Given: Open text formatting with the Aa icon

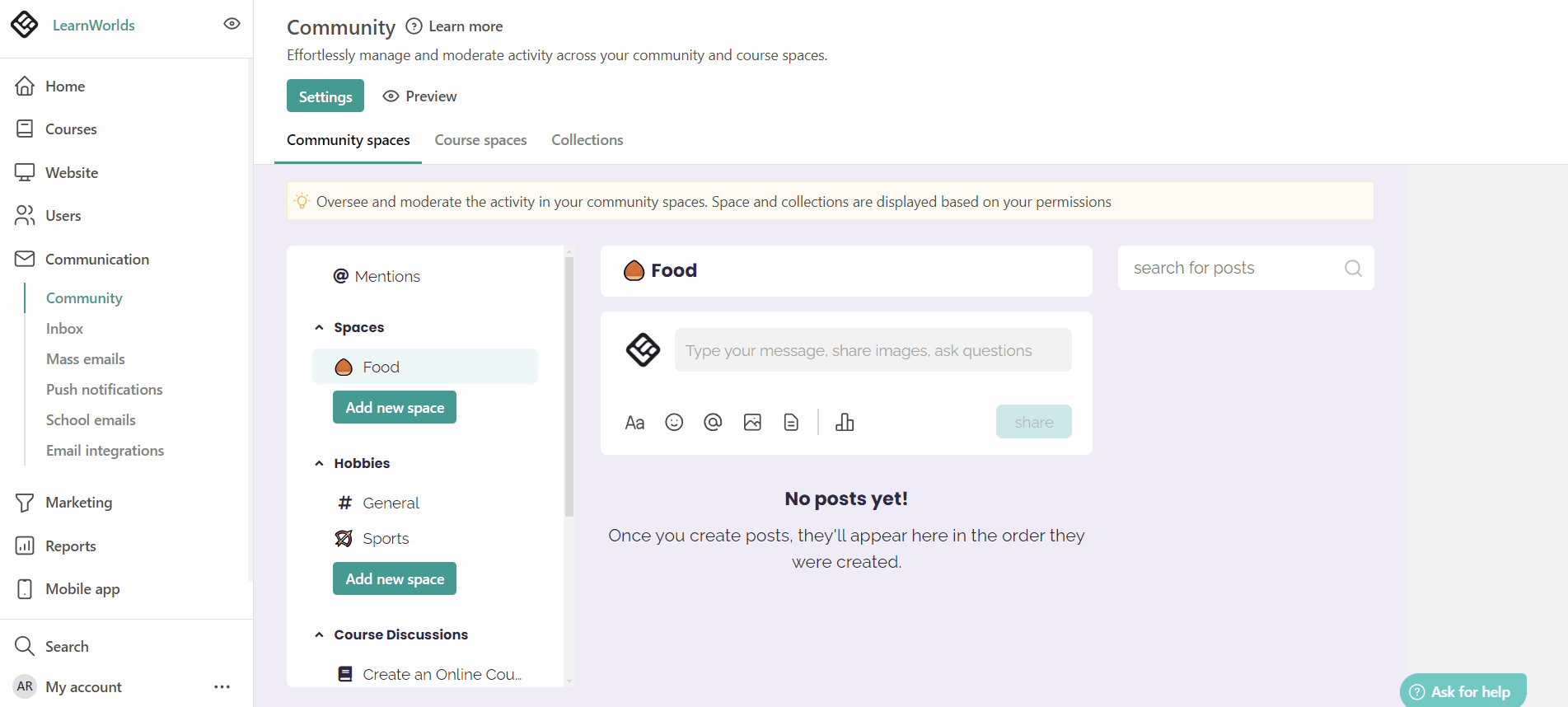Looking at the screenshot, I should [x=634, y=421].
